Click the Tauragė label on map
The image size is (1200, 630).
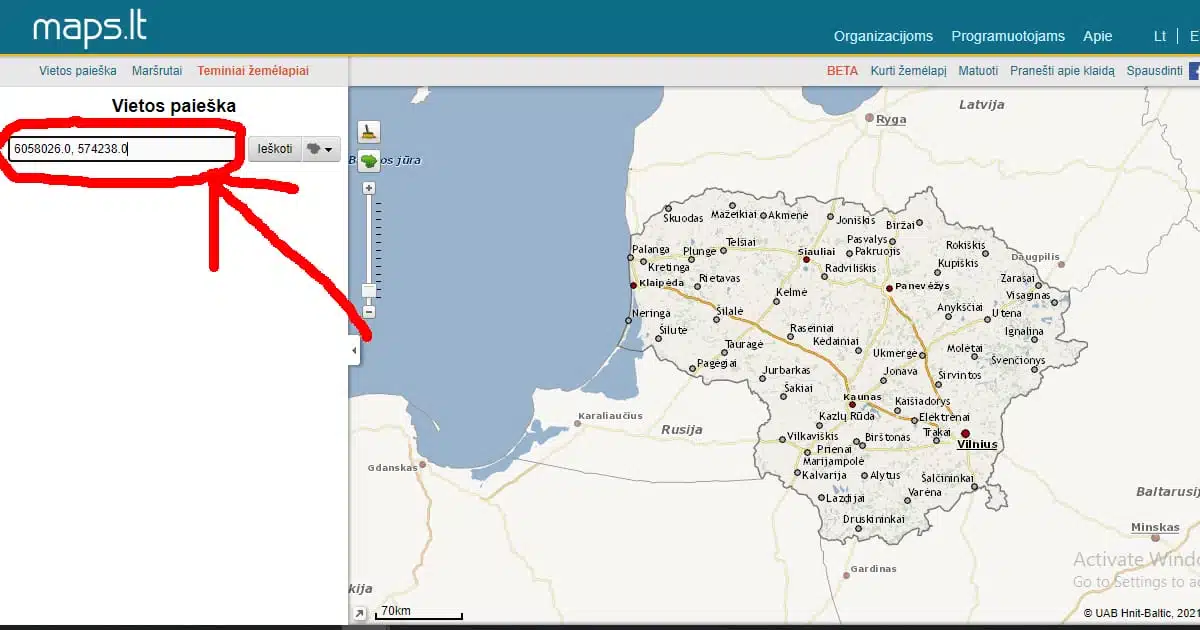tap(744, 344)
